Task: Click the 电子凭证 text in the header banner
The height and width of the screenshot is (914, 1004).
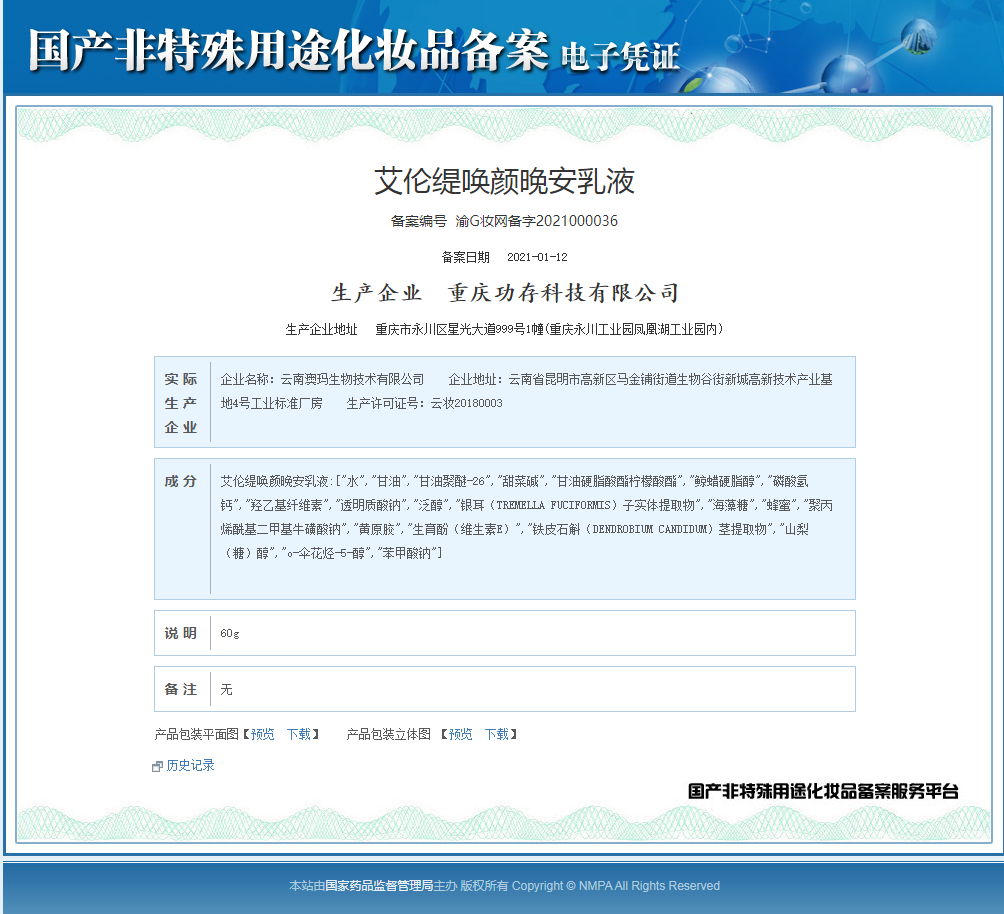Action: [620, 56]
